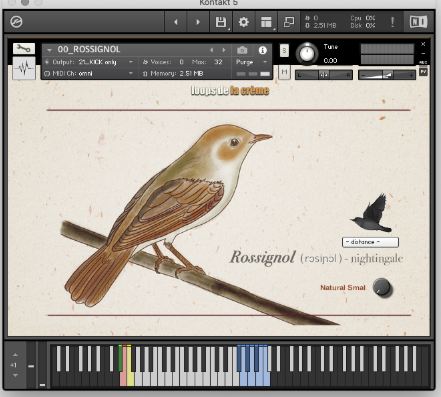Click the Kontakt logo icon
441x397 pixels.
(x=16, y=22)
